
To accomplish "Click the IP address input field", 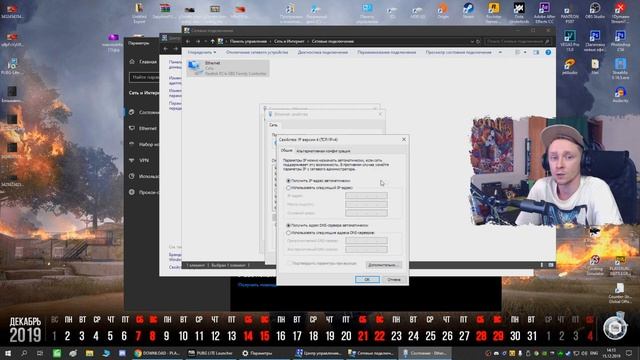I will [366, 196].
